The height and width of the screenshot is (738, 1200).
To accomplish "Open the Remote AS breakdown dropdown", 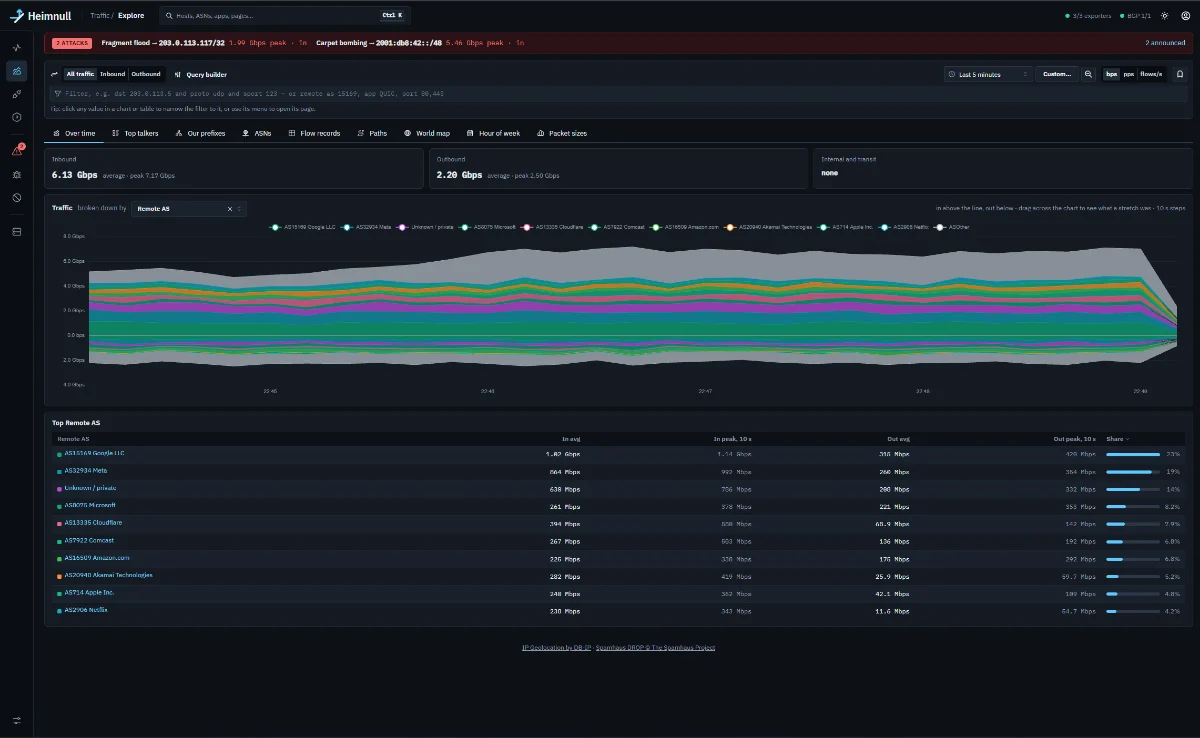I will 189,209.
